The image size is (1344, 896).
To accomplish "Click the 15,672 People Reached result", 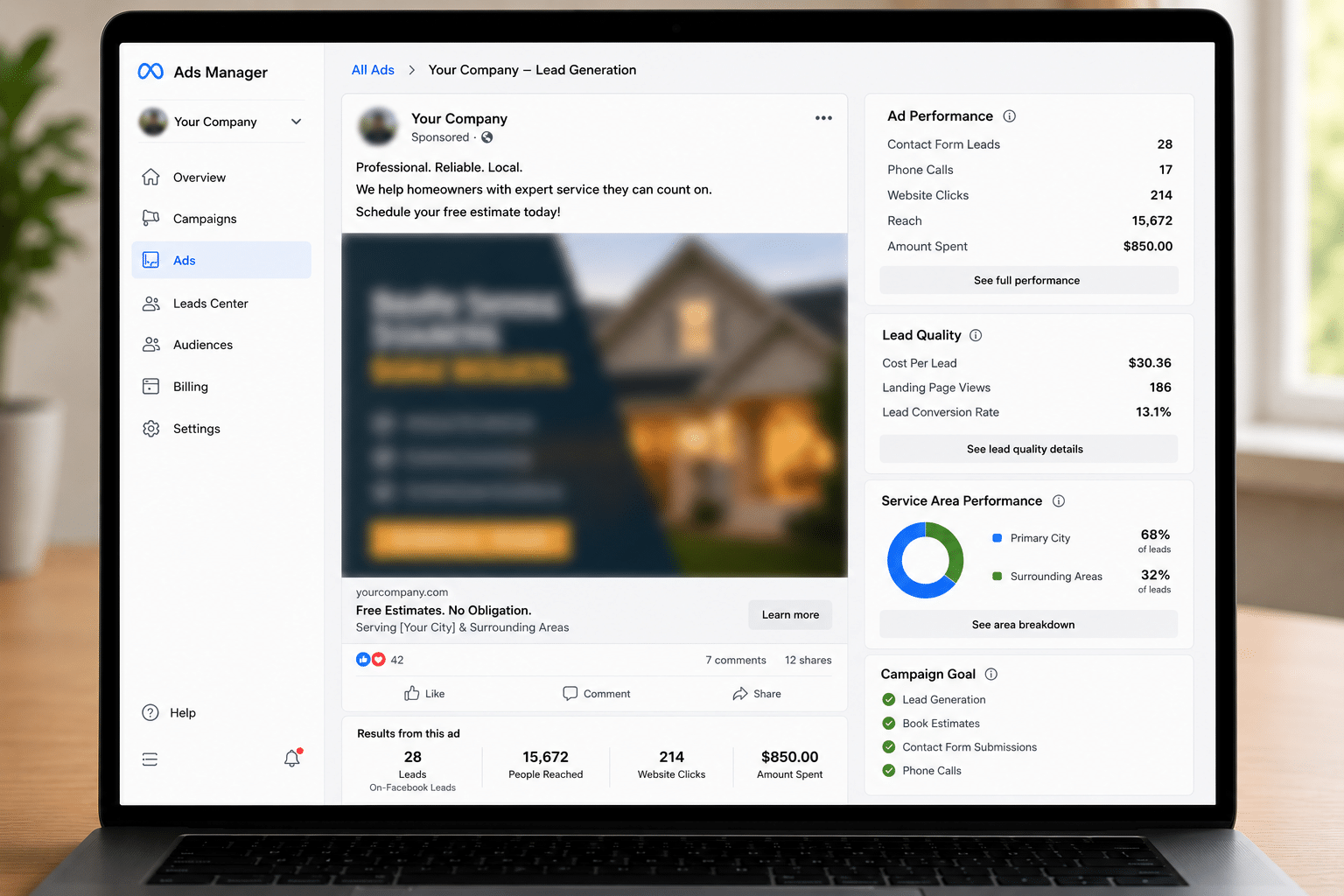I will (545, 757).
